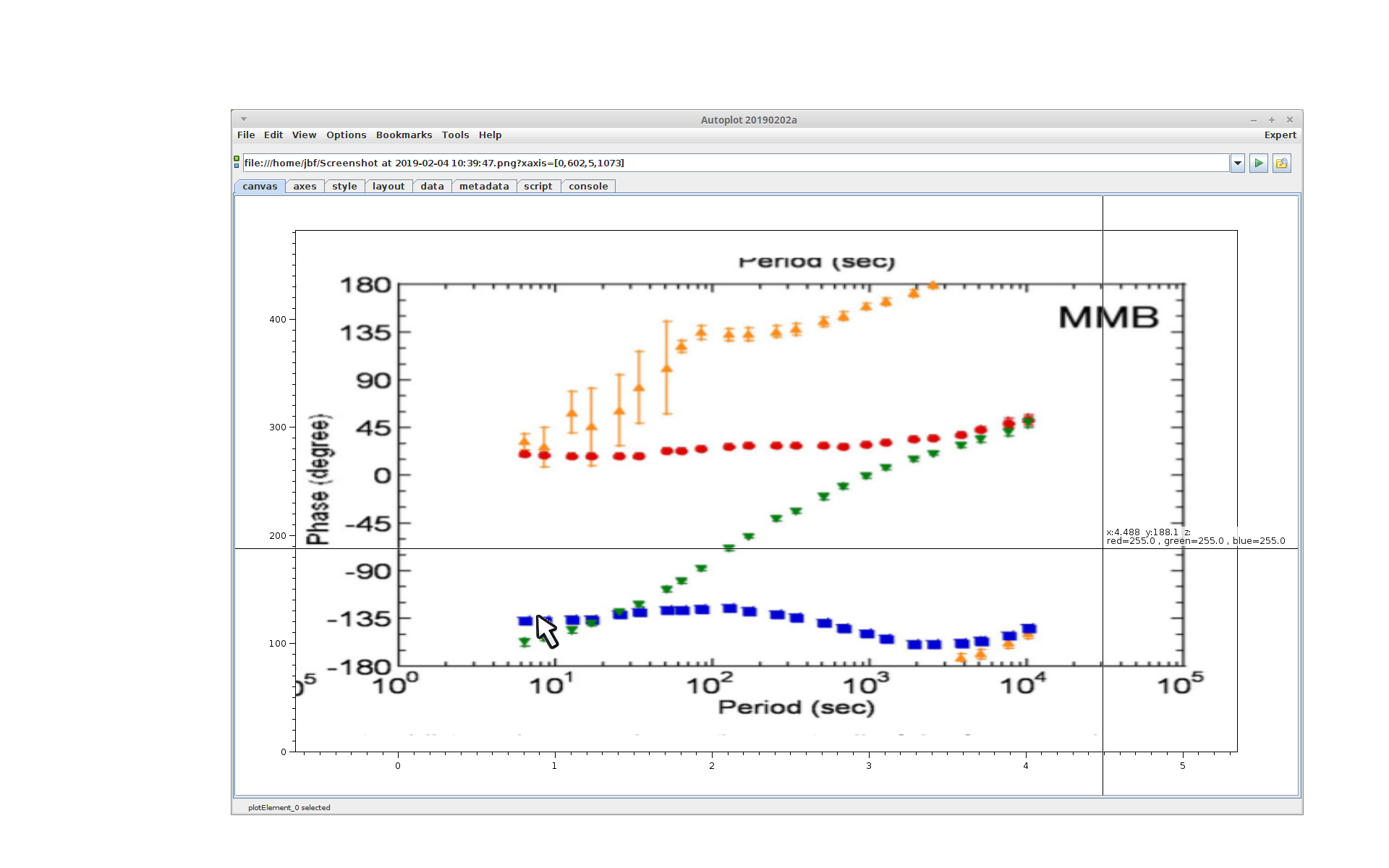Switch to the metadata tab
1389x868 pixels.
(484, 187)
